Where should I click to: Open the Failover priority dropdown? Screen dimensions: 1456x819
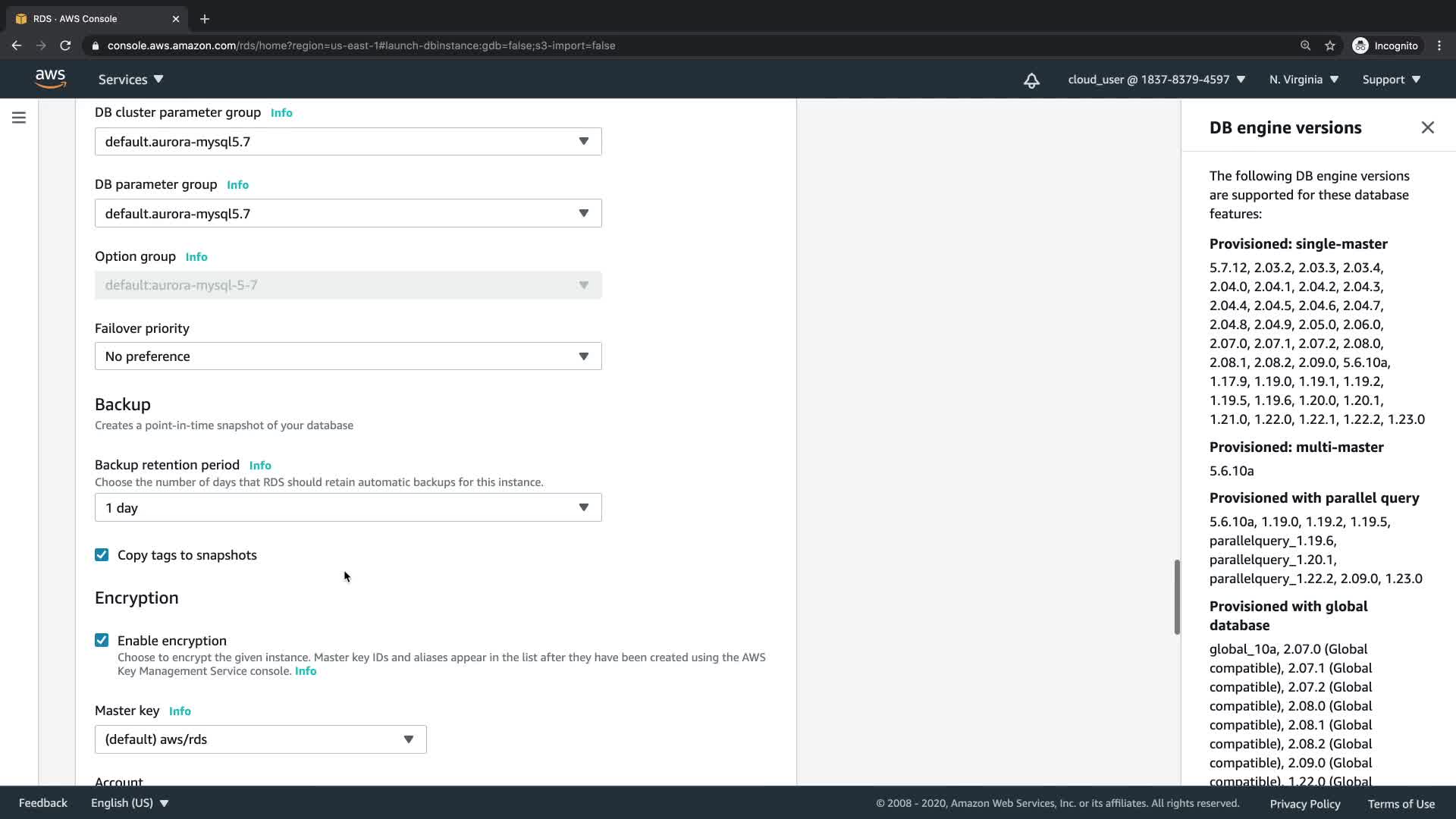tap(348, 356)
